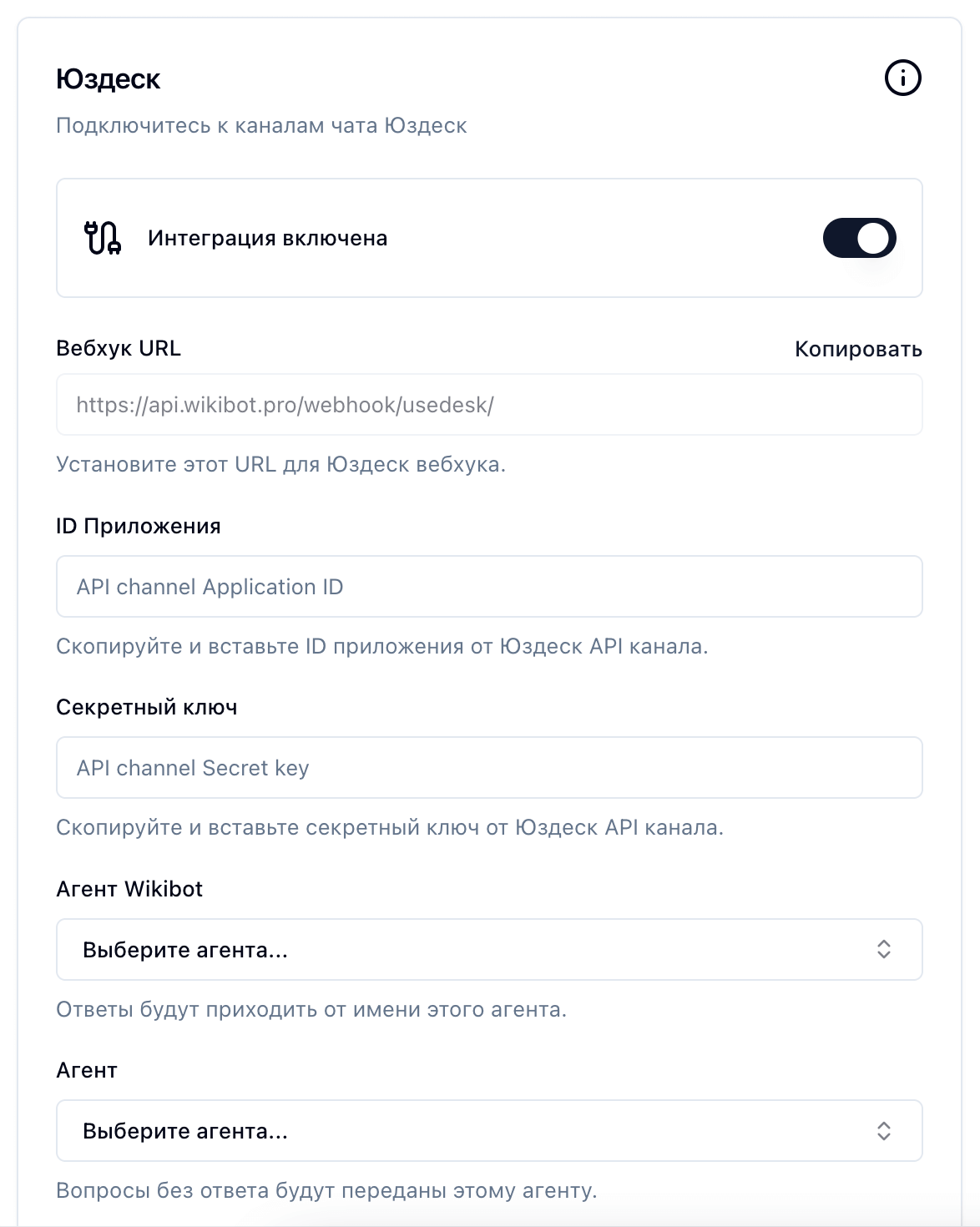The width and height of the screenshot is (980, 1227).
Task: Open the info icon beside Юздеск heading
Action: point(902,78)
